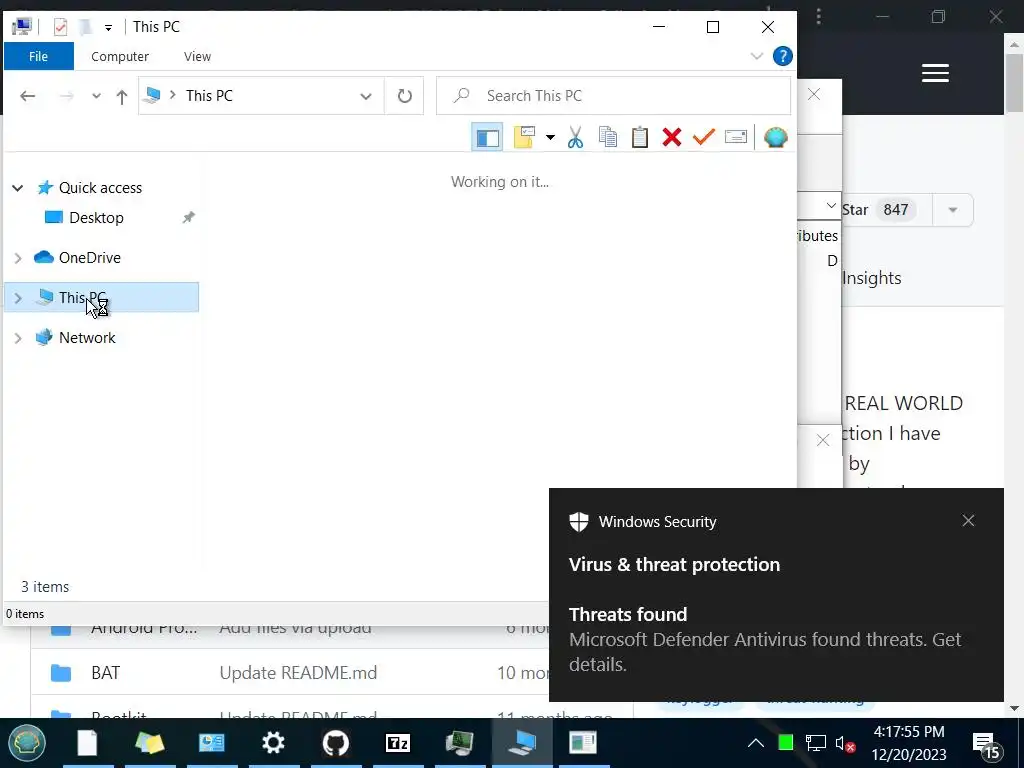This screenshot has width=1024, height=768.
Task: Open the File ribbon tab
Action: pos(39,56)
